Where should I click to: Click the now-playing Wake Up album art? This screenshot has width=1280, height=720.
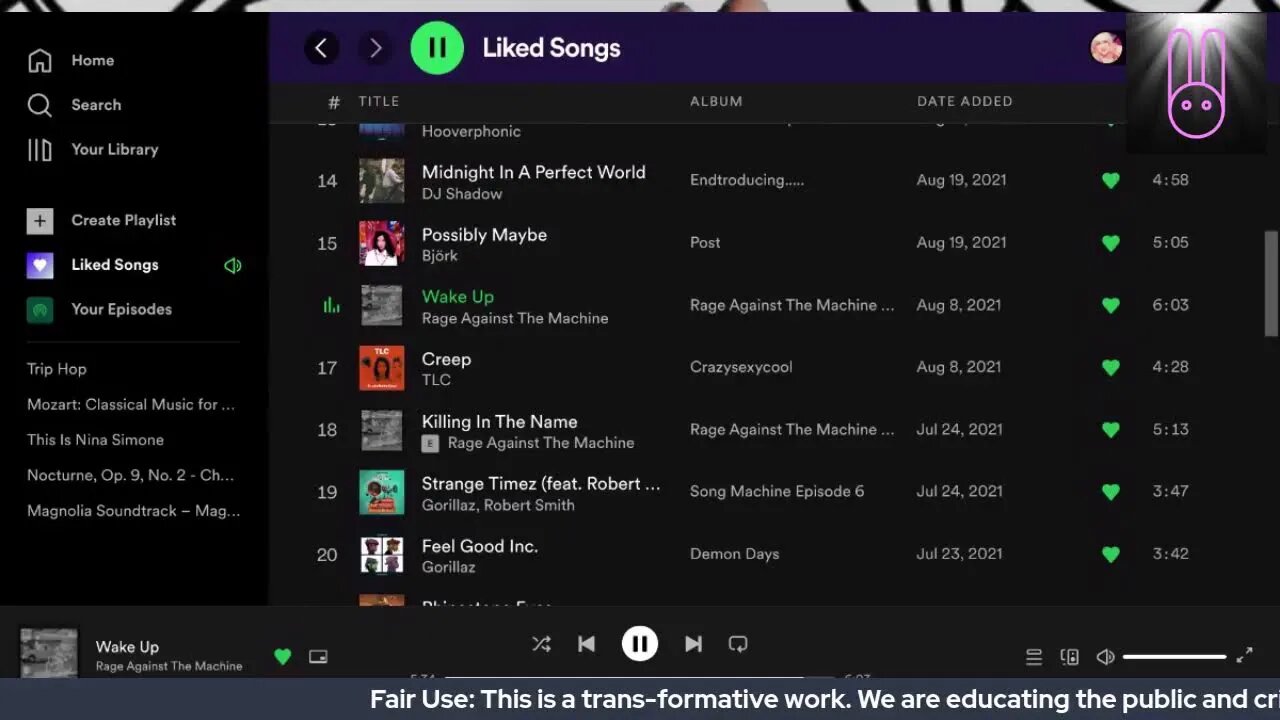coord(49,653)
